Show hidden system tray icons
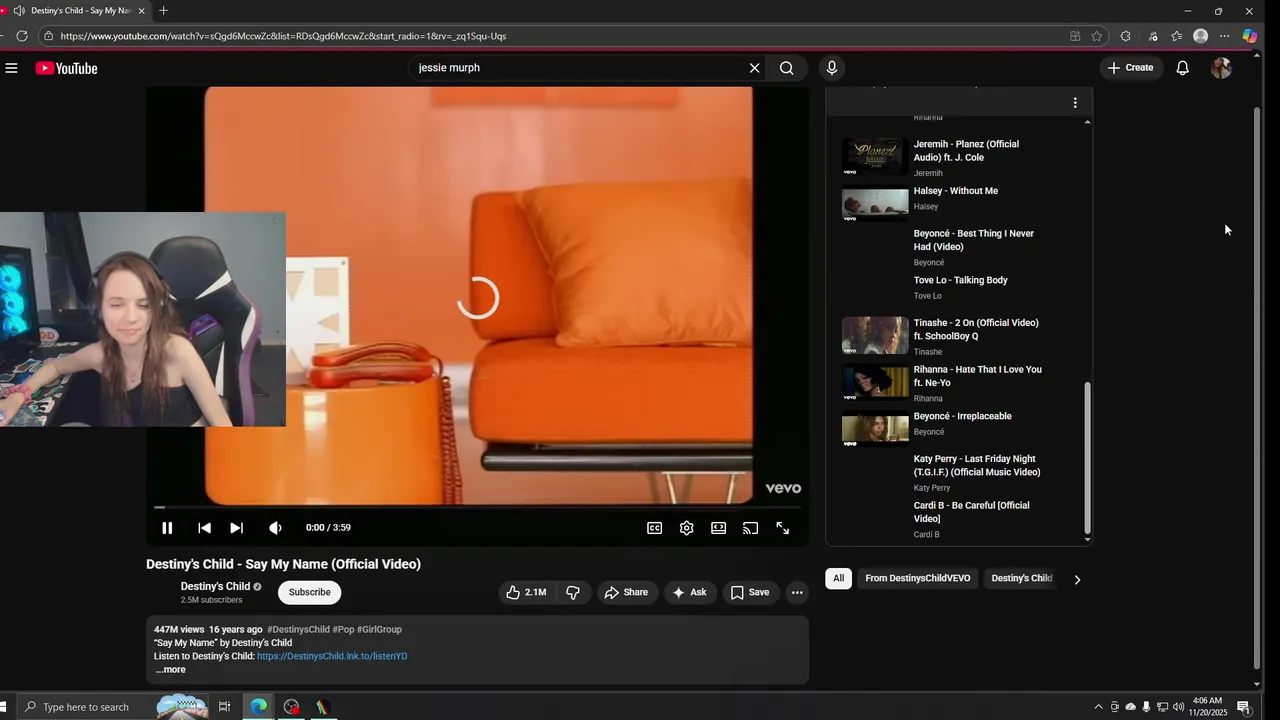The height and width of the screenshot is (720, 1280). [x=1098, y=707]
